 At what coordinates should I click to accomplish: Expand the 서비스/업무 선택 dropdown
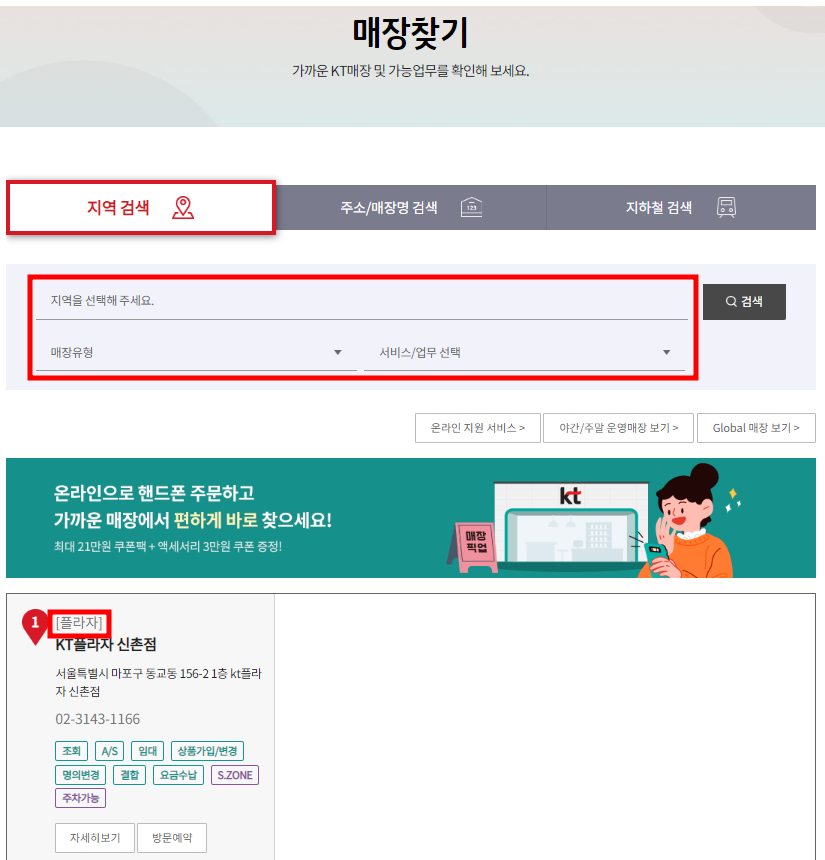pyautogui.click(x=524, y=352)
